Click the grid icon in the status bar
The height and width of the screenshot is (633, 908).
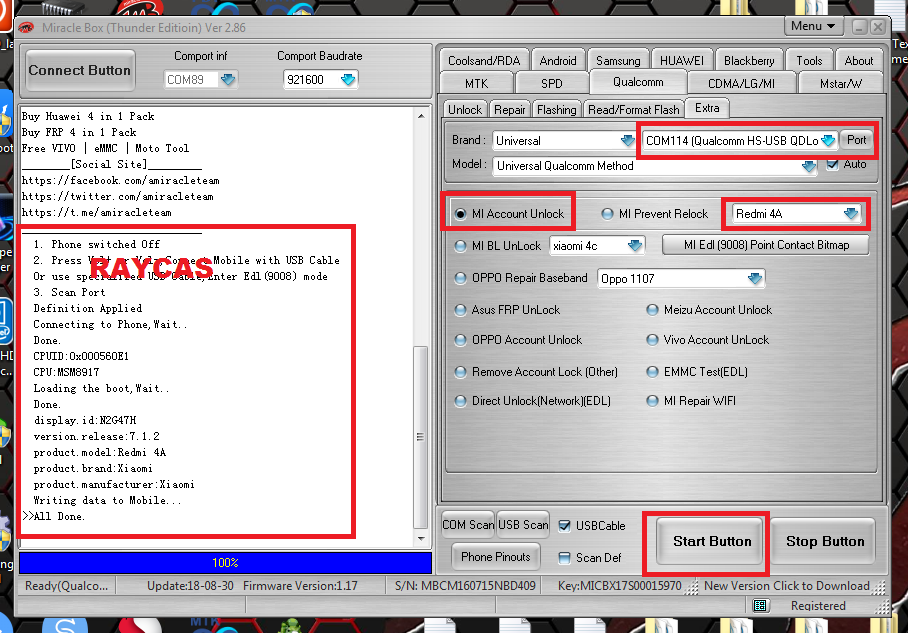point(760,606)
